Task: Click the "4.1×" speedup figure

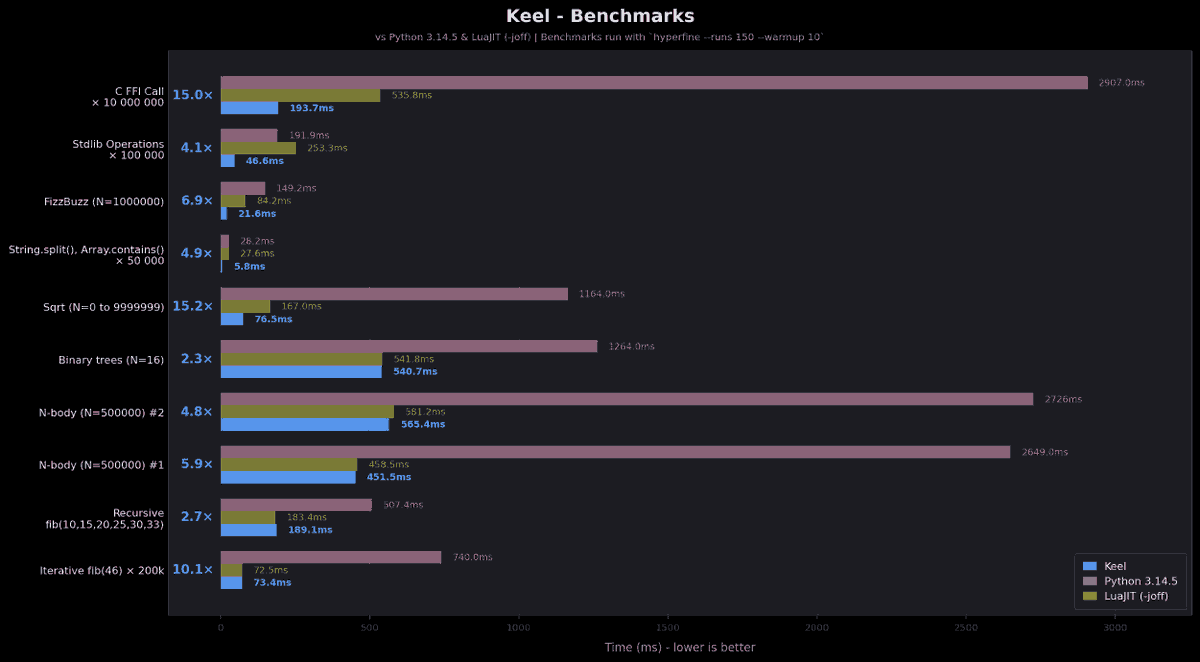Action: tap(196, 148)
